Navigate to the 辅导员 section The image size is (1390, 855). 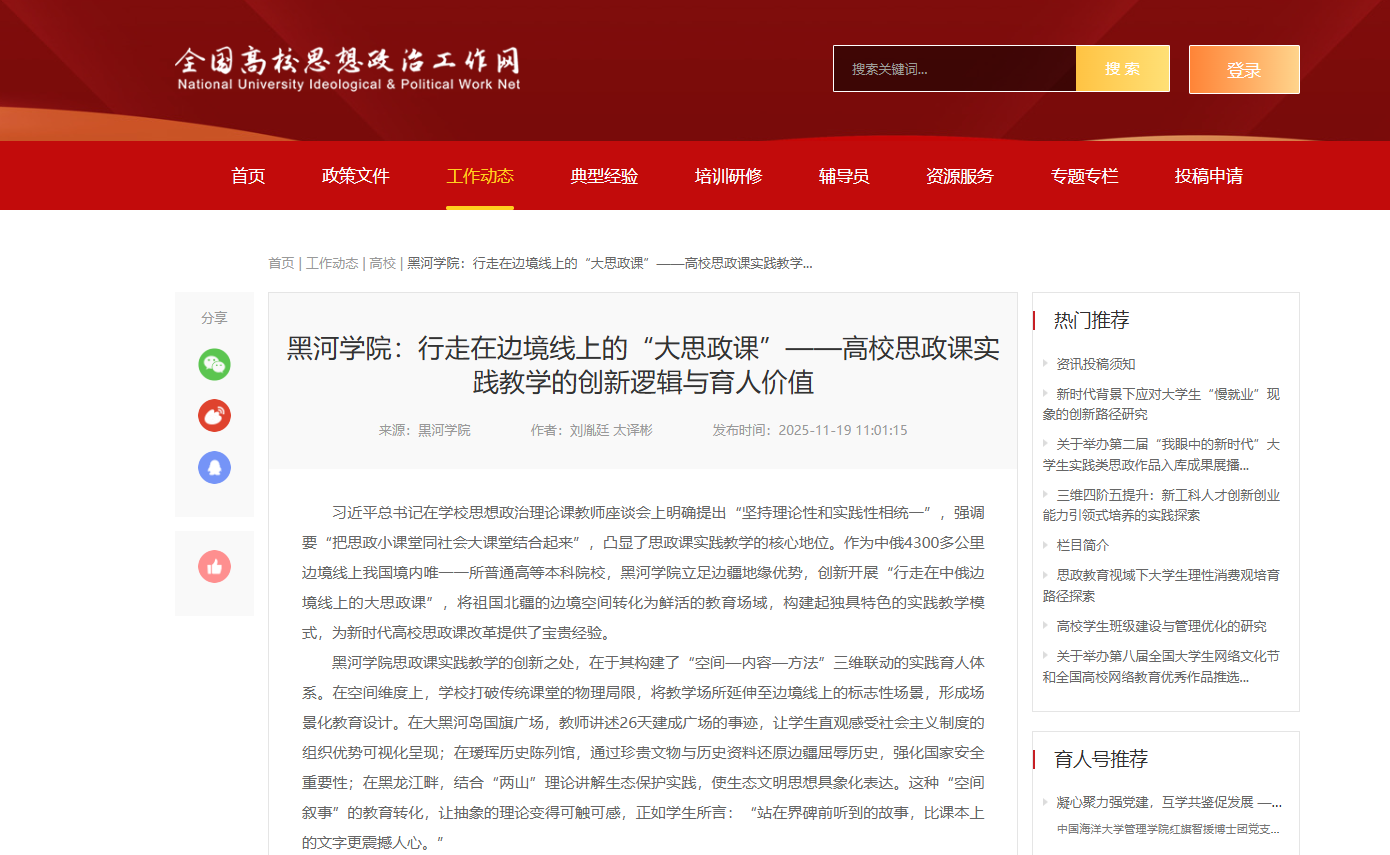tap(844, 176)
